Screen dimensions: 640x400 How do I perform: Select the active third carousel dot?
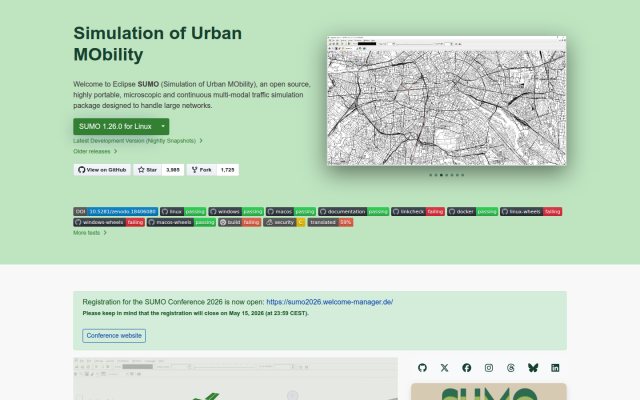[441, 175]
